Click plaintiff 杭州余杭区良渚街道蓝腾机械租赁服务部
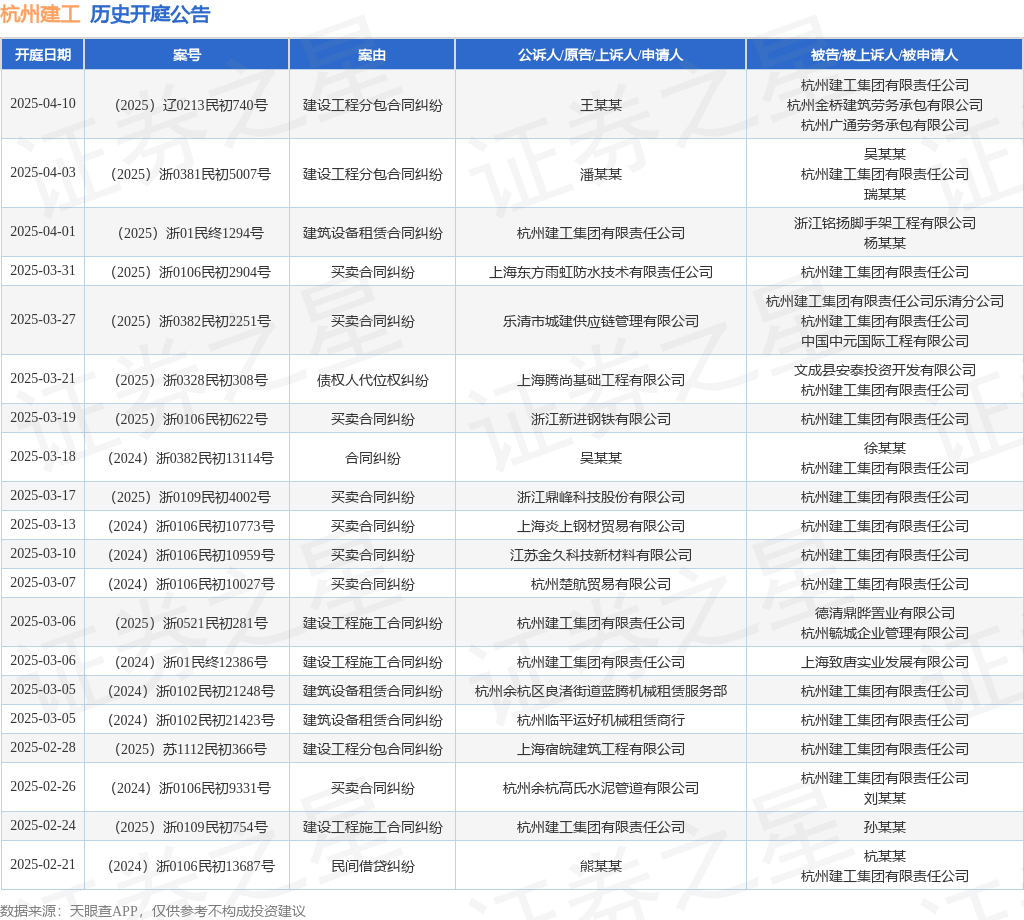 601,691
